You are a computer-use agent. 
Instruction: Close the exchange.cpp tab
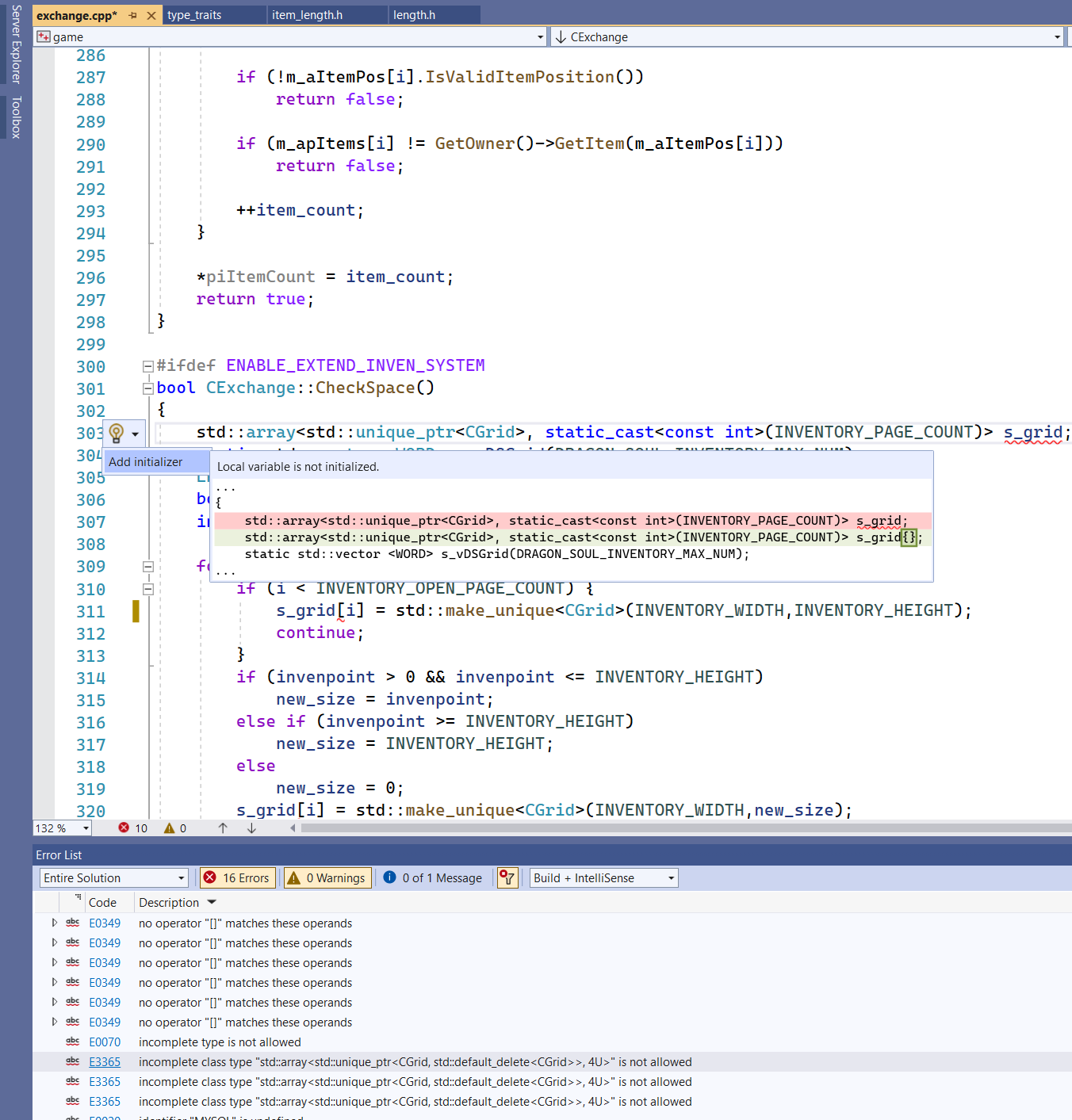click(x=151, y=15)
